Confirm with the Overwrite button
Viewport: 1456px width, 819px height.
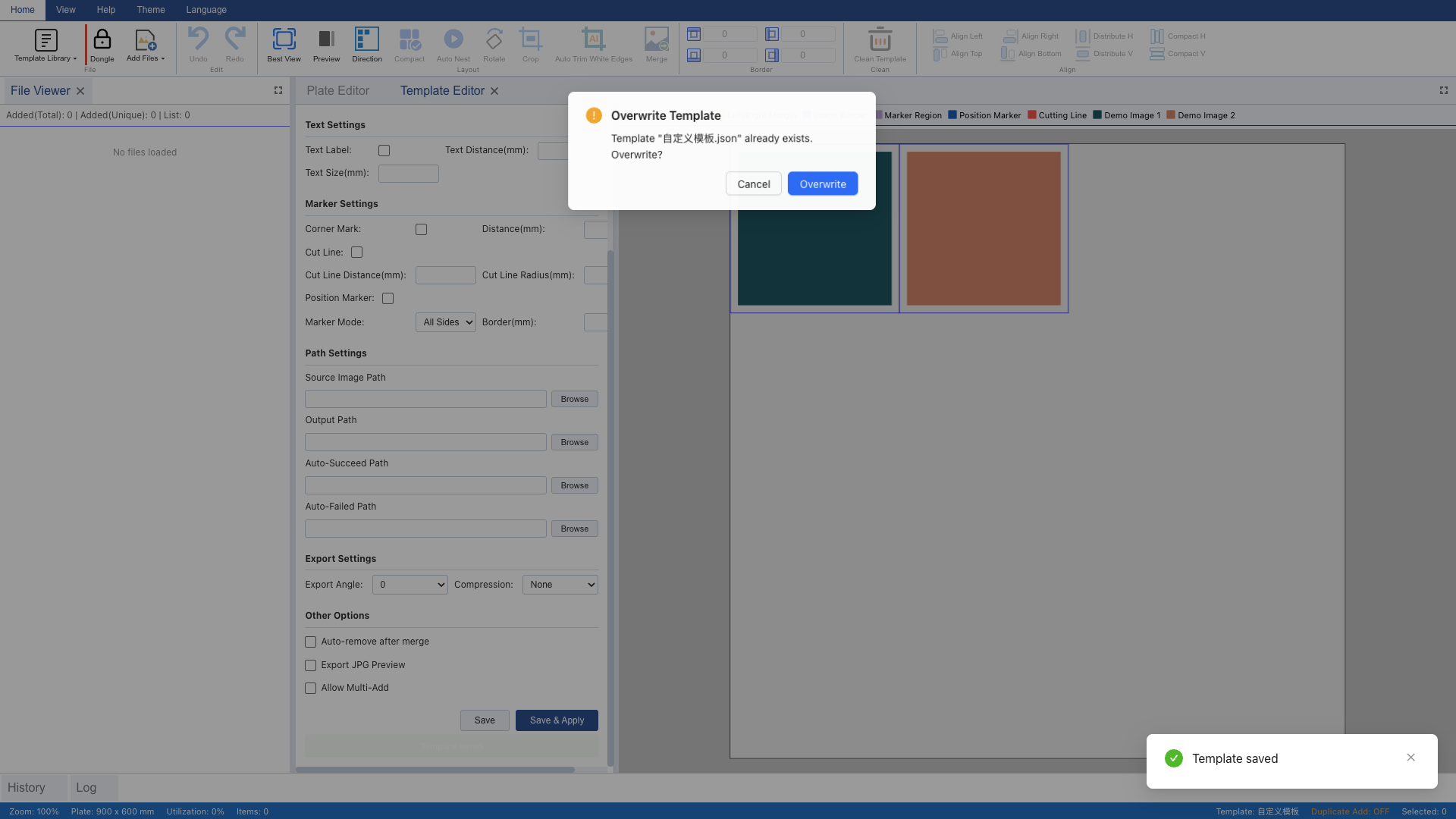pos(823,184)
